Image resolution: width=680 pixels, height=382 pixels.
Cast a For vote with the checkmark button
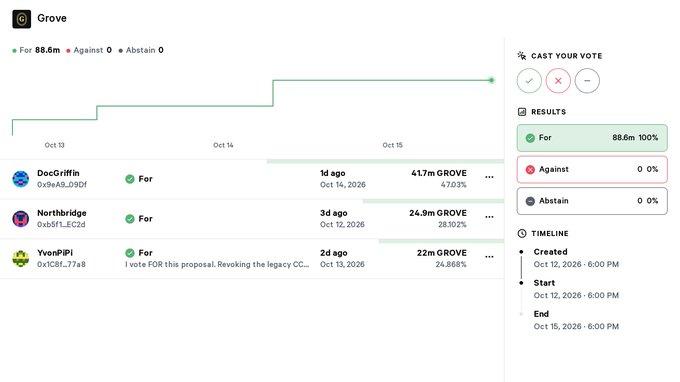529,81
